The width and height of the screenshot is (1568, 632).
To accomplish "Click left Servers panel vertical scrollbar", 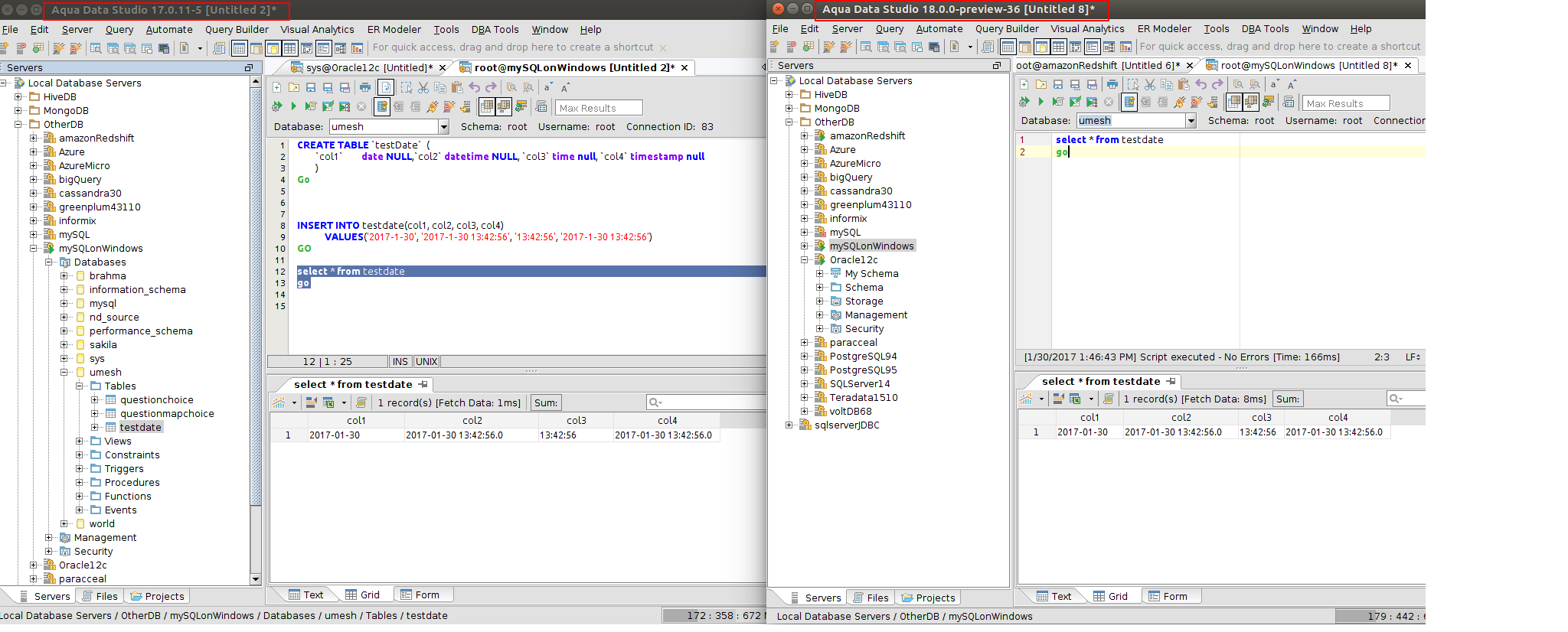I will pyautogui.click(x=256, y=332).
